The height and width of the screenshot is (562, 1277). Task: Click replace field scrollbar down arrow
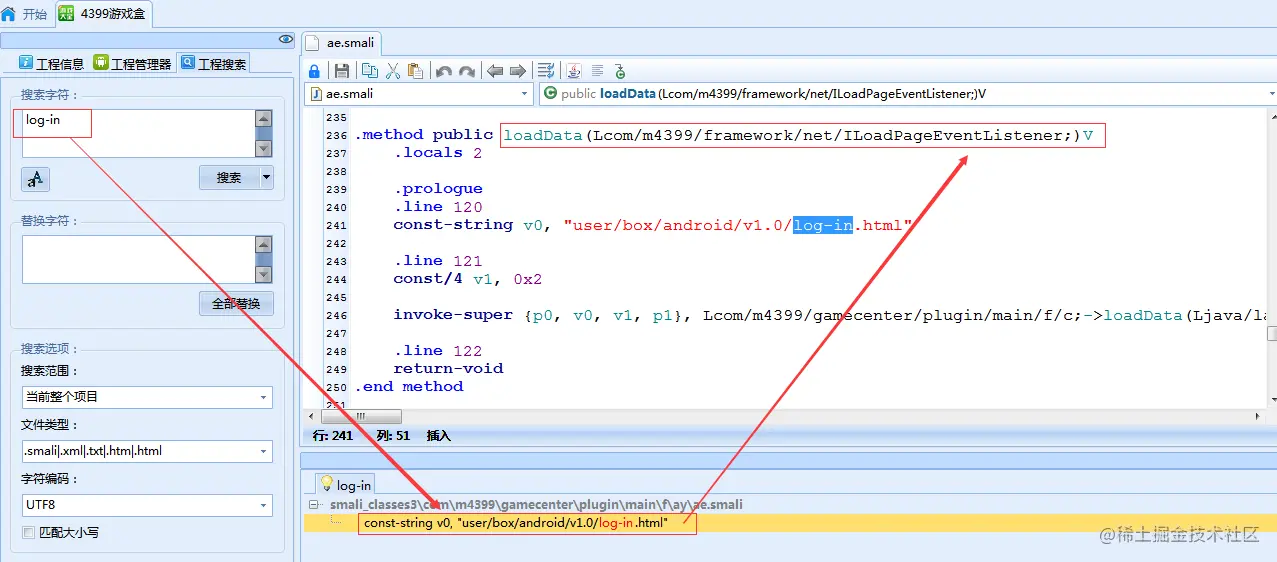[264, 275]
